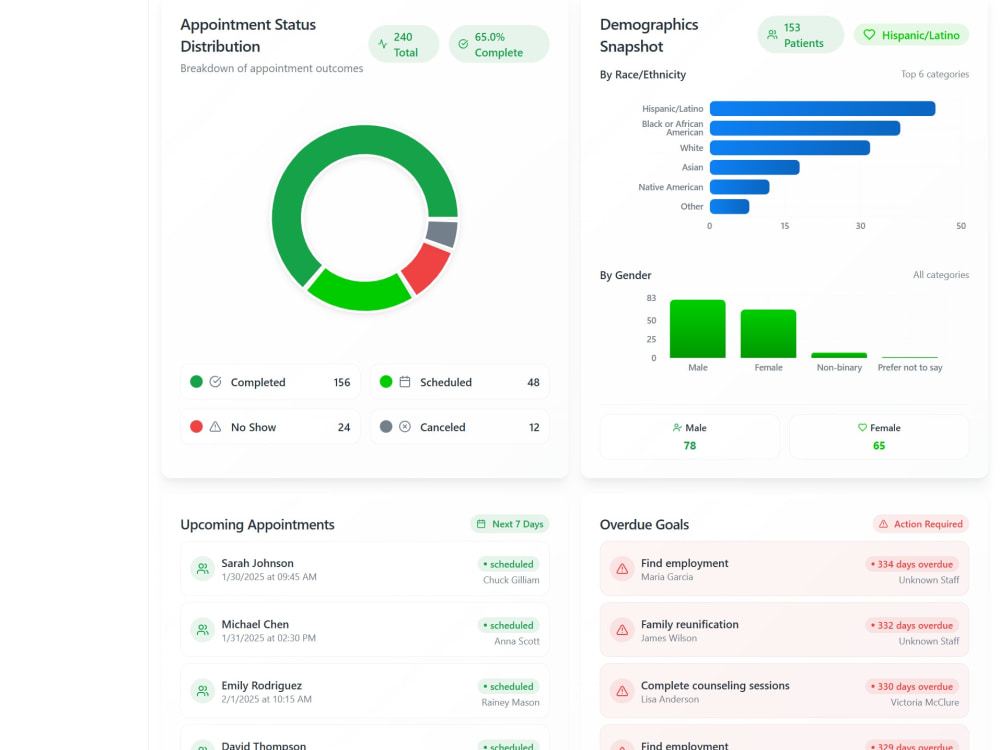Viewport: 1000px width, 750px height.
Task: Select the Completed 156 legend card
Action: [270, 381]
